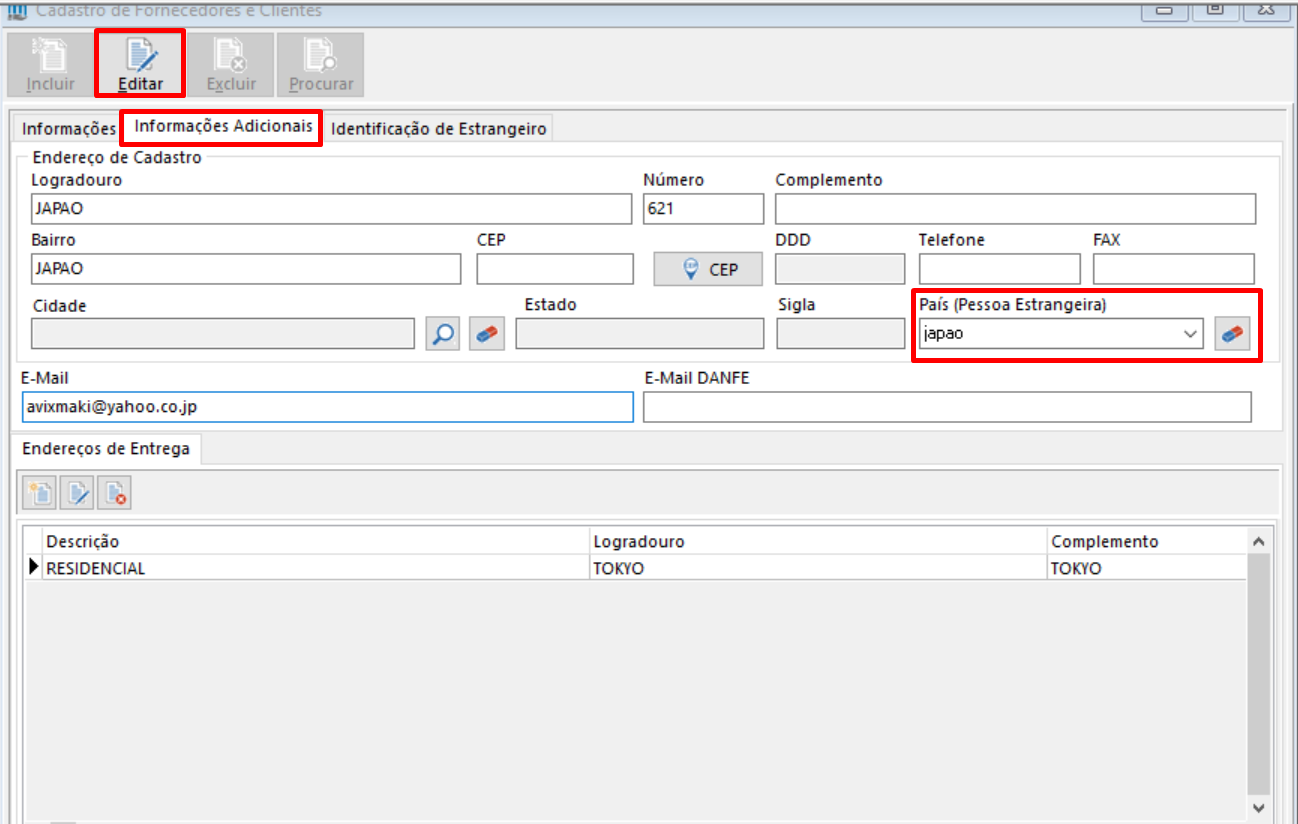The image size is (1298, 824).
Task: Click the E-Mail field with avixmaki@yahoo.co.jp
Action: 327,407
